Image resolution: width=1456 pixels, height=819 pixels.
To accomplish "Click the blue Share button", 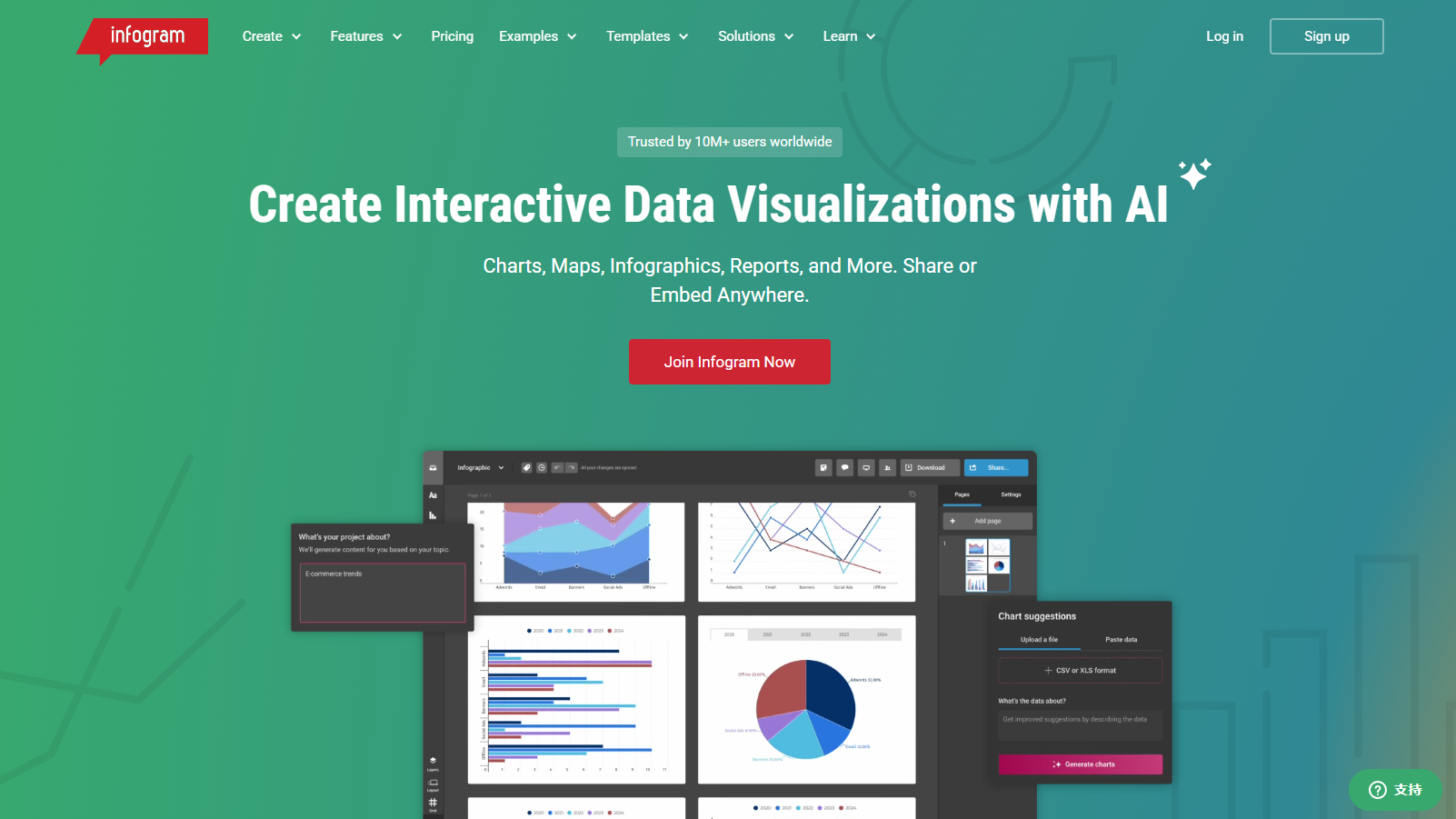I will (996, 468).
